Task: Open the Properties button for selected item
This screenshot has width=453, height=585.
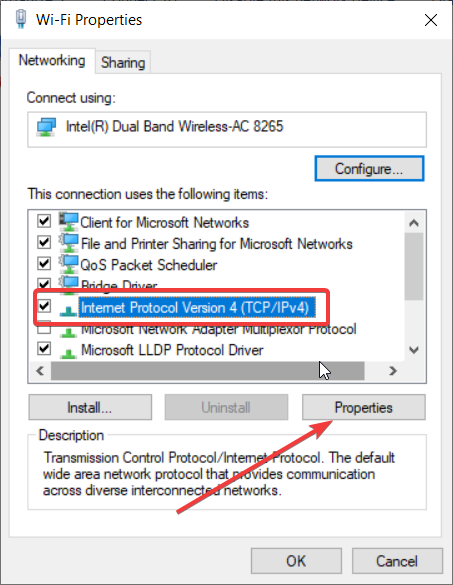Action: [x=363, y=407]
